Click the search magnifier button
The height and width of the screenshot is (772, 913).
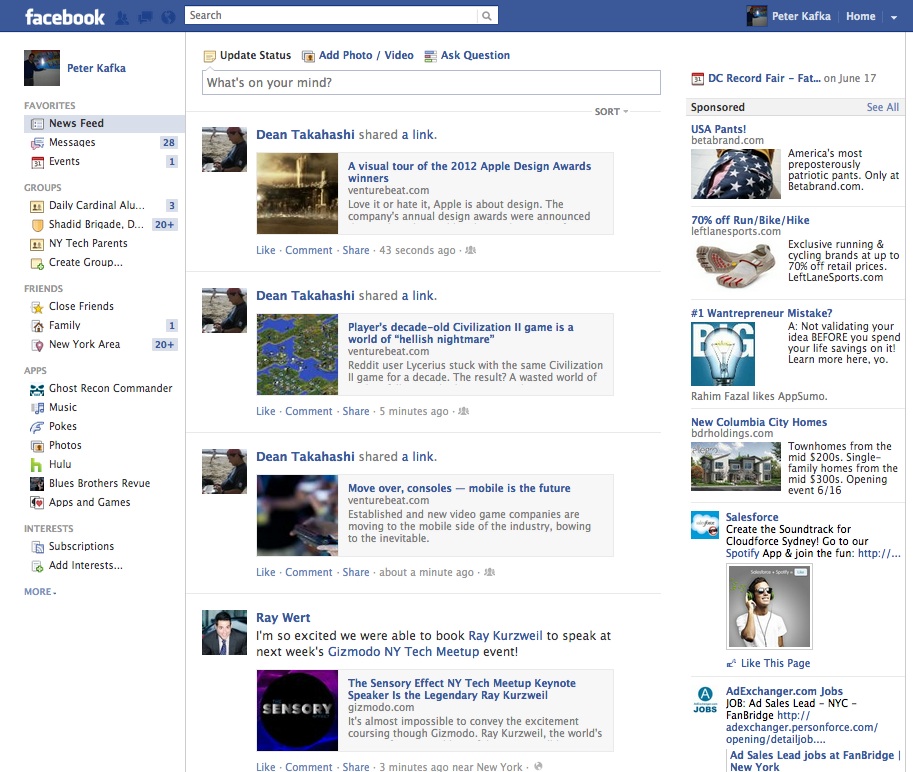[487, 16]
